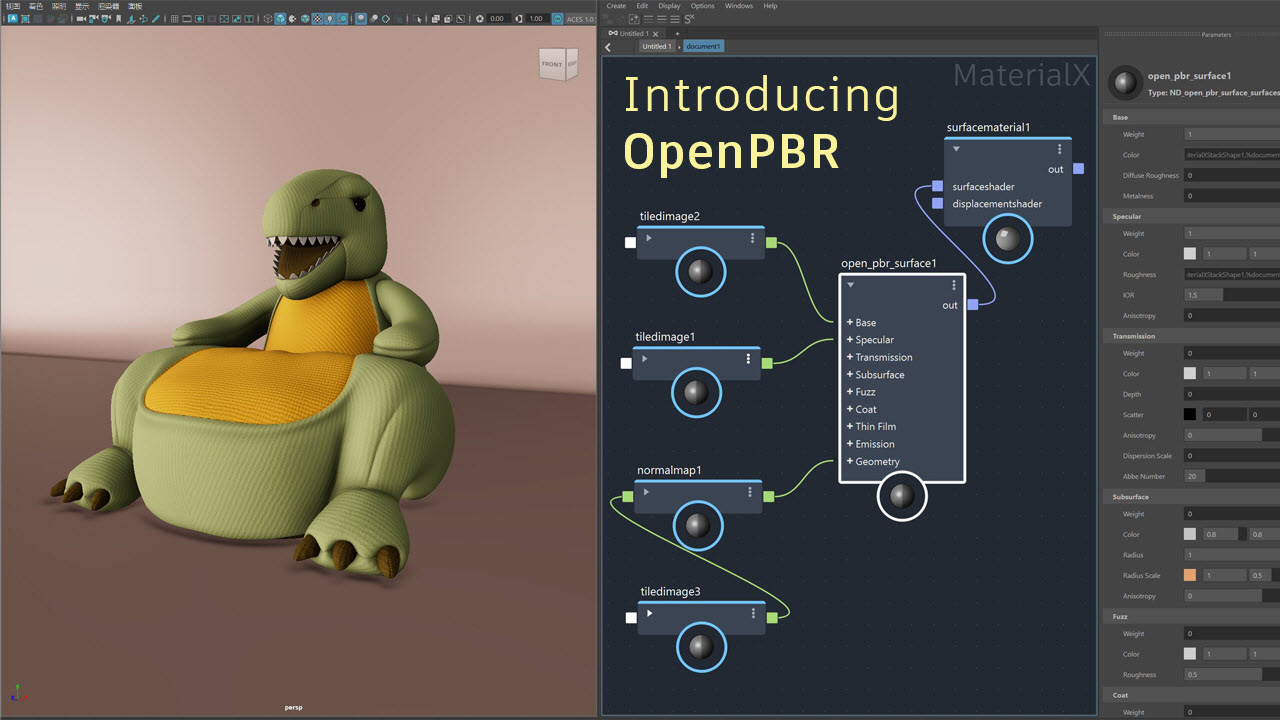Click the IOR input field showing 1.5
This screenshot has height=720, width=1280.
coord(1202,294)
